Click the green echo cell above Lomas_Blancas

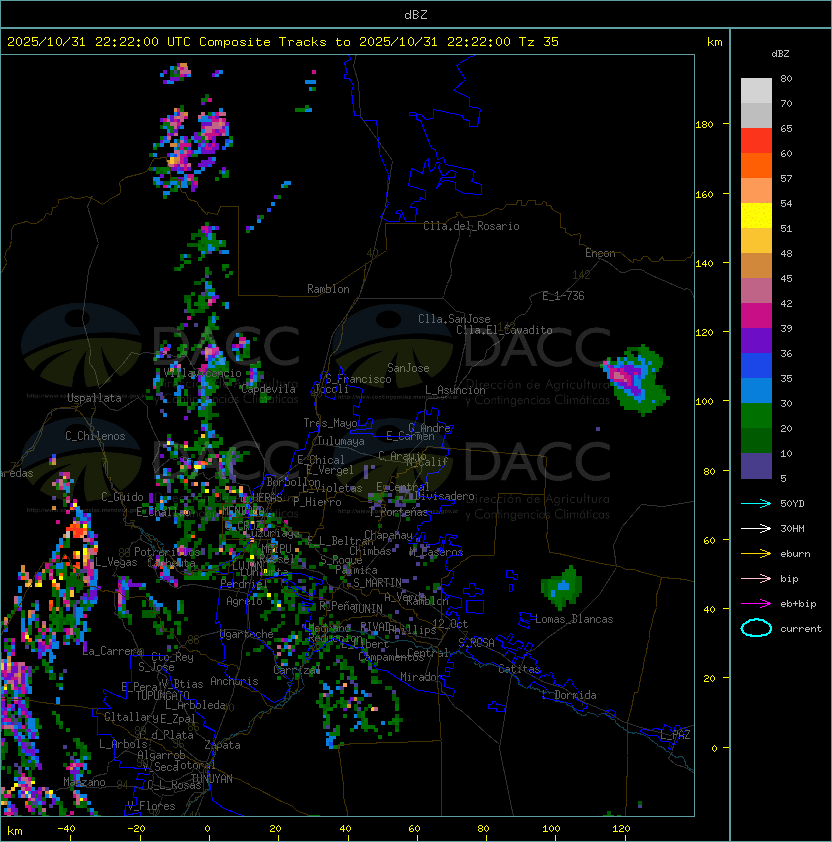562,587
